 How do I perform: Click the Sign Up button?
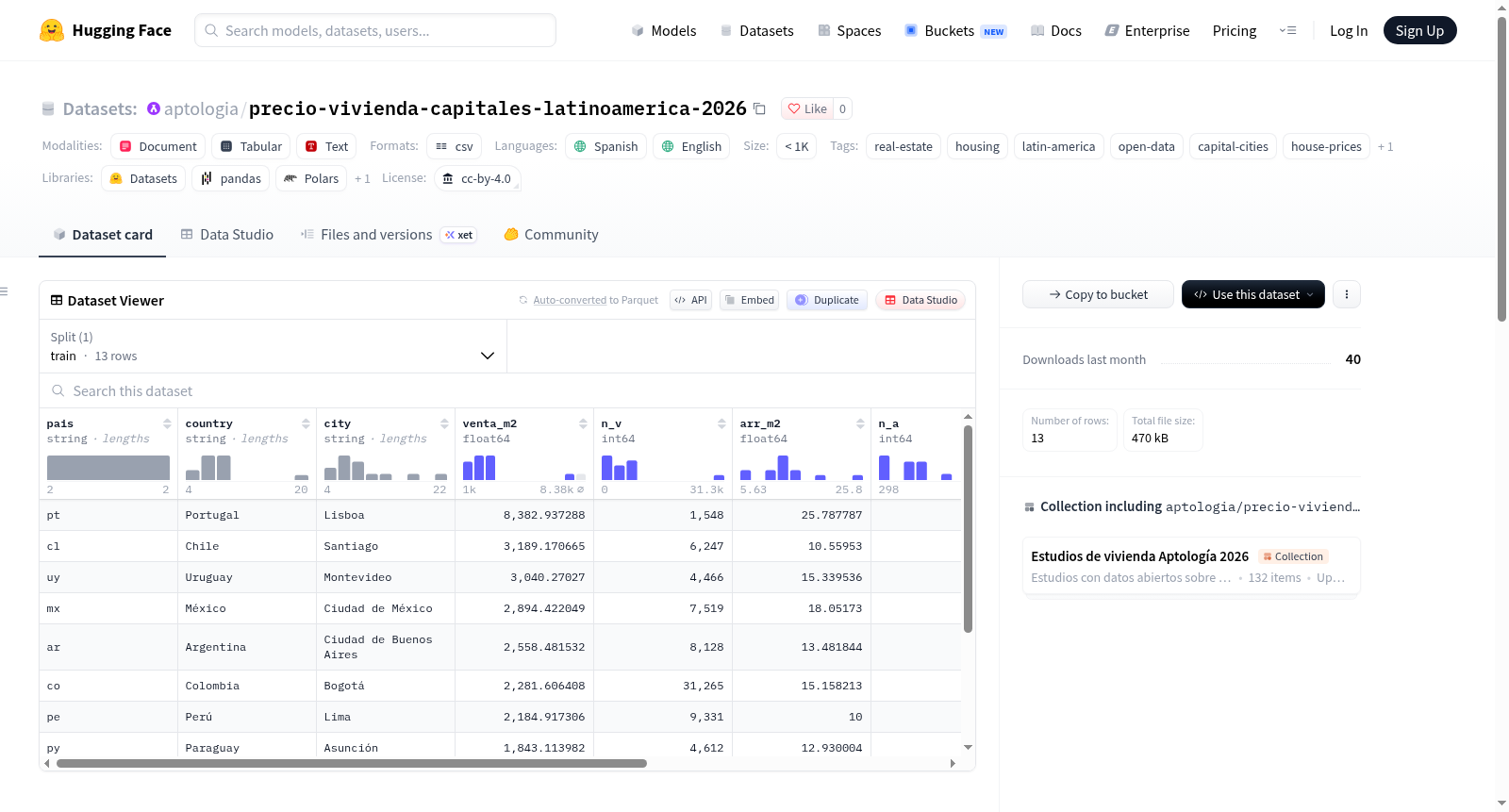pos(1420,30)
